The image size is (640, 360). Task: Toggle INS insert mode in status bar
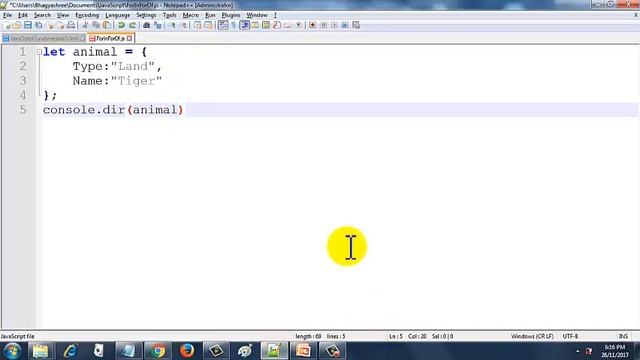point(623,336)
